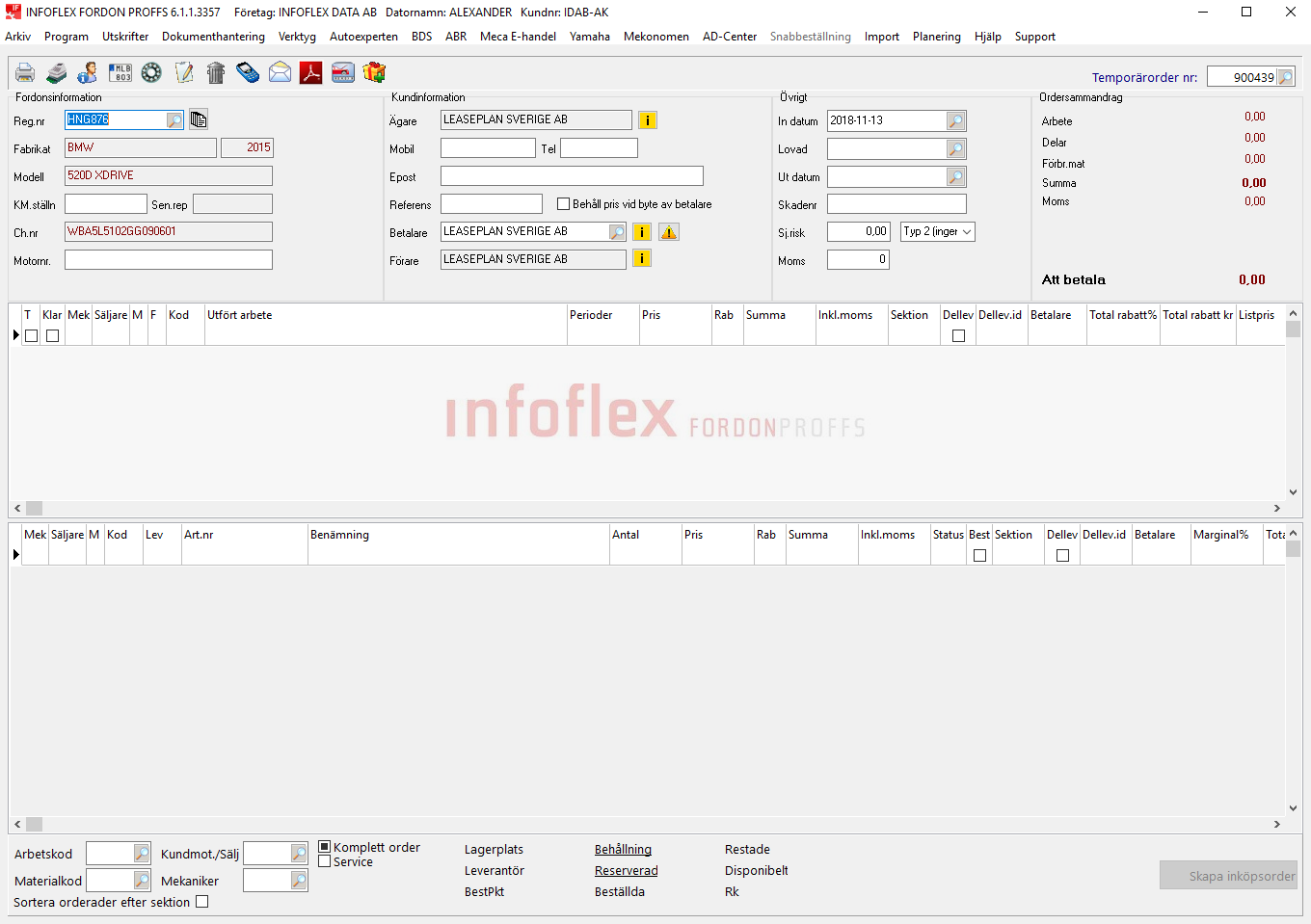The image size is (1311, 924).
Task: Click the Skapa inköpsorder button
Action: (x=1228, y=876)
